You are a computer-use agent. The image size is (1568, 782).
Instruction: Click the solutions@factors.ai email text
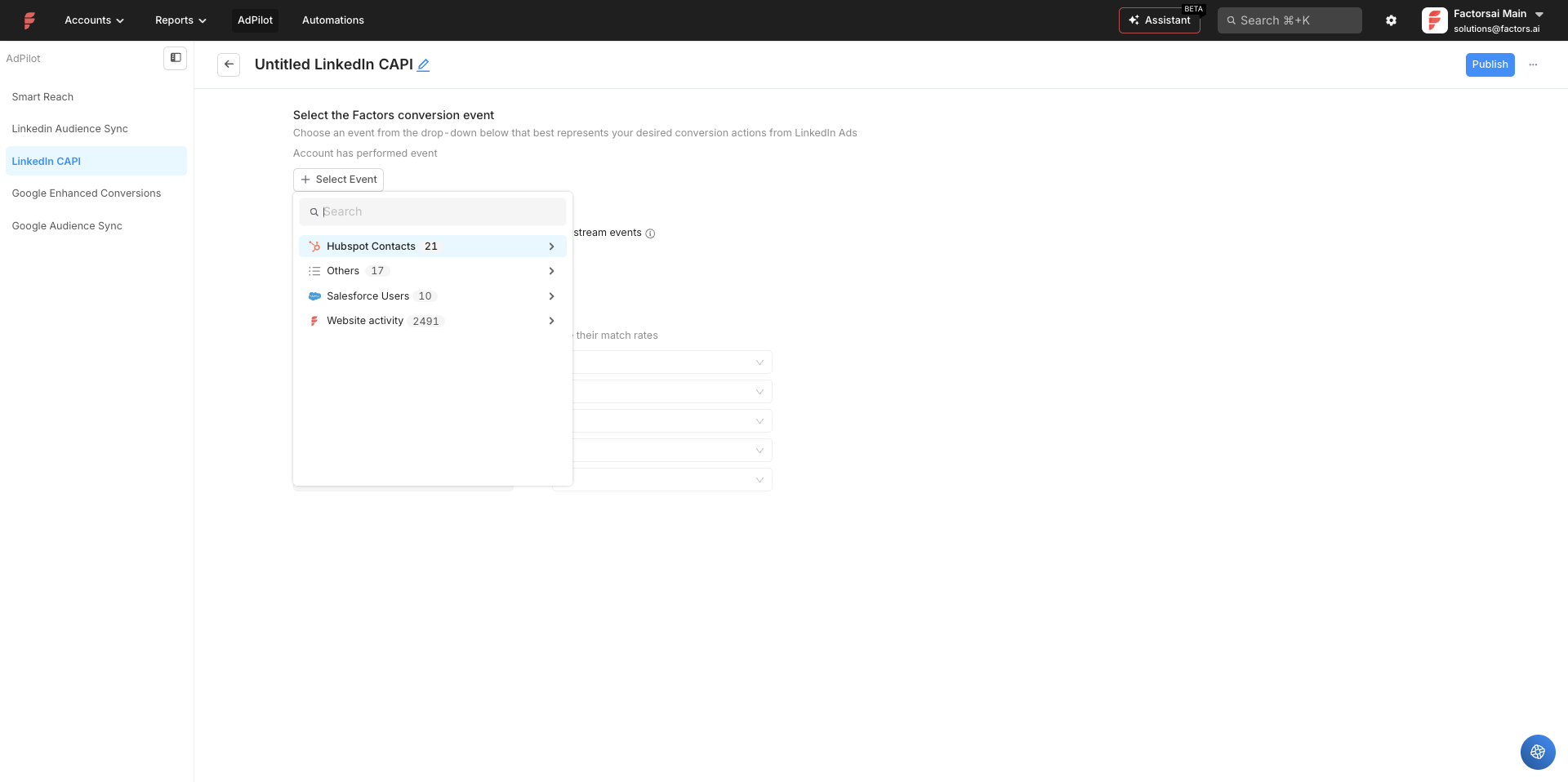1496,29
